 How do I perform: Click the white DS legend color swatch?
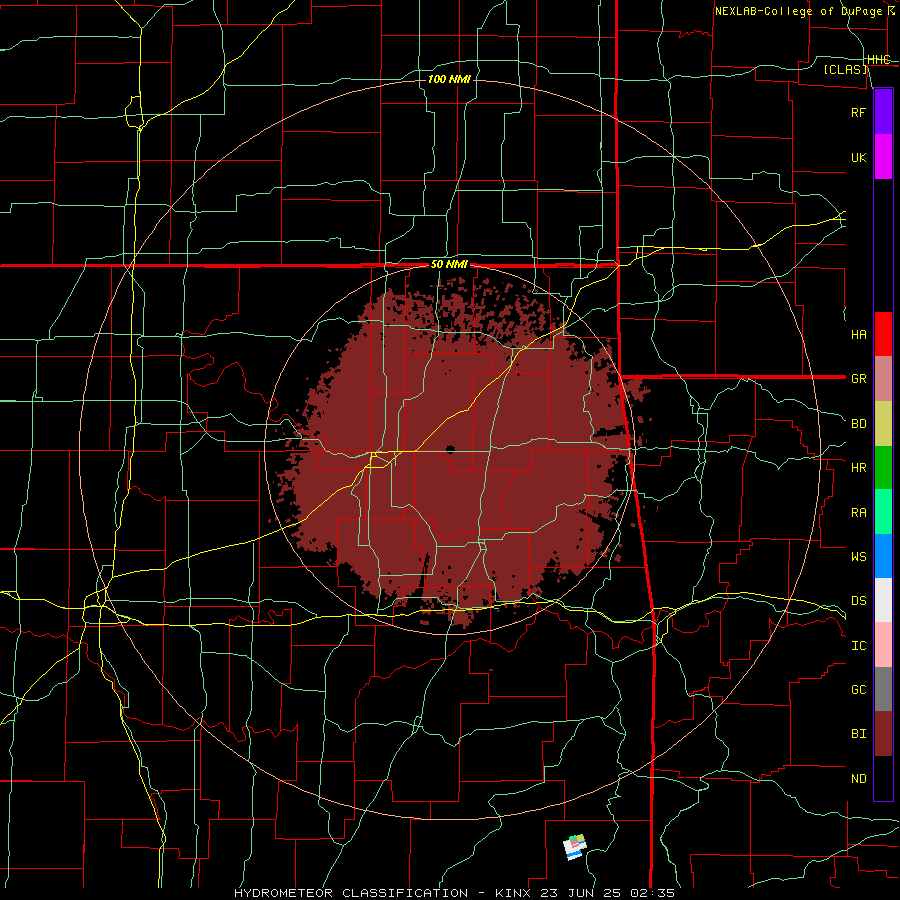883,600
